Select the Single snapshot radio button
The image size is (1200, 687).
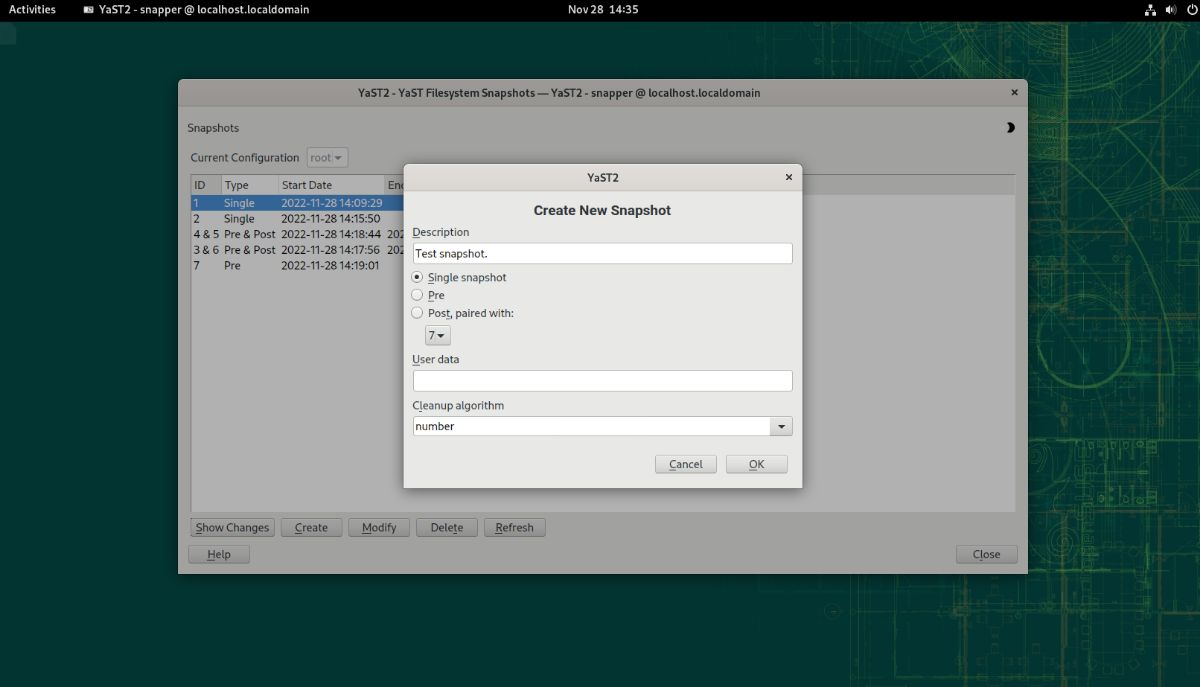(x=417, y=277)
